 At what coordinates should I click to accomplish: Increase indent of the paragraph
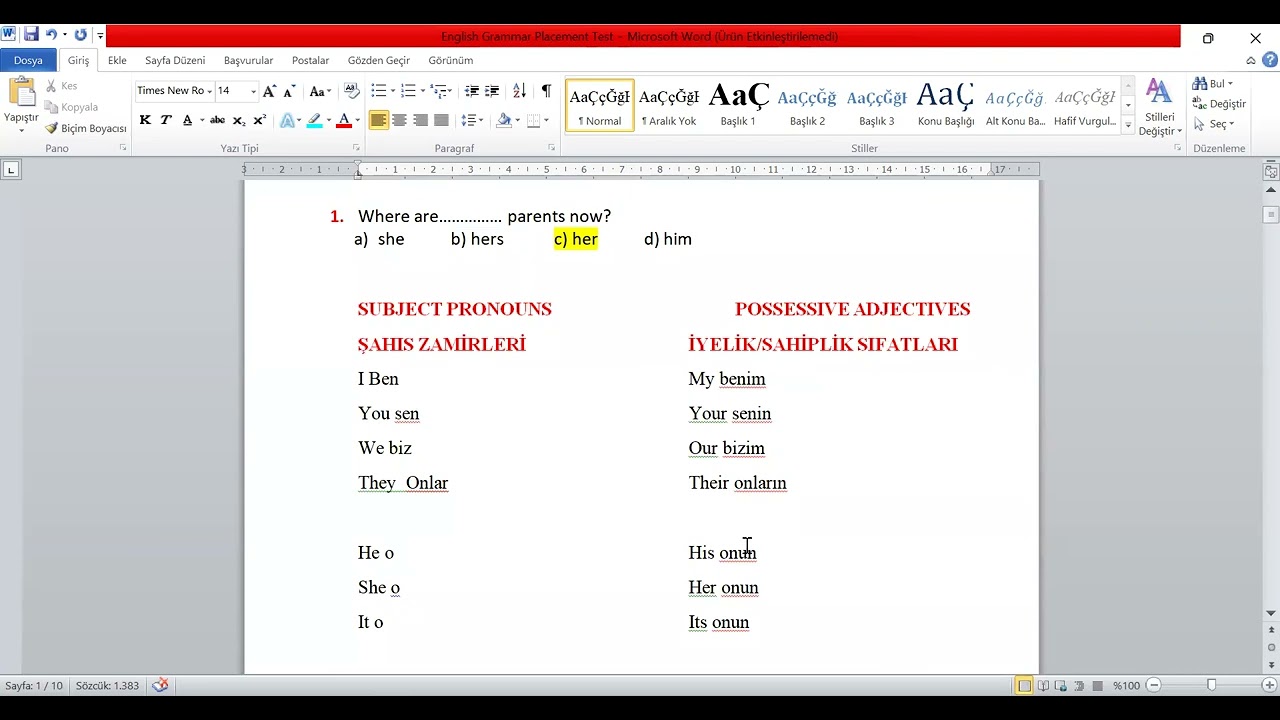(492, 91)
